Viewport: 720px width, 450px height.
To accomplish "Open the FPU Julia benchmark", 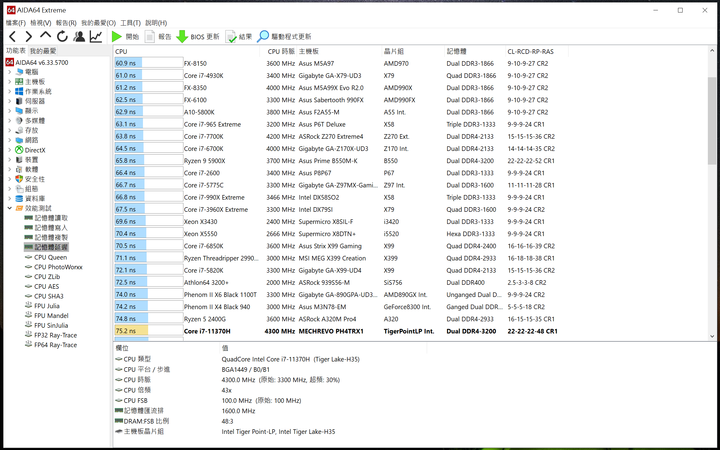I will pos(42,306).
